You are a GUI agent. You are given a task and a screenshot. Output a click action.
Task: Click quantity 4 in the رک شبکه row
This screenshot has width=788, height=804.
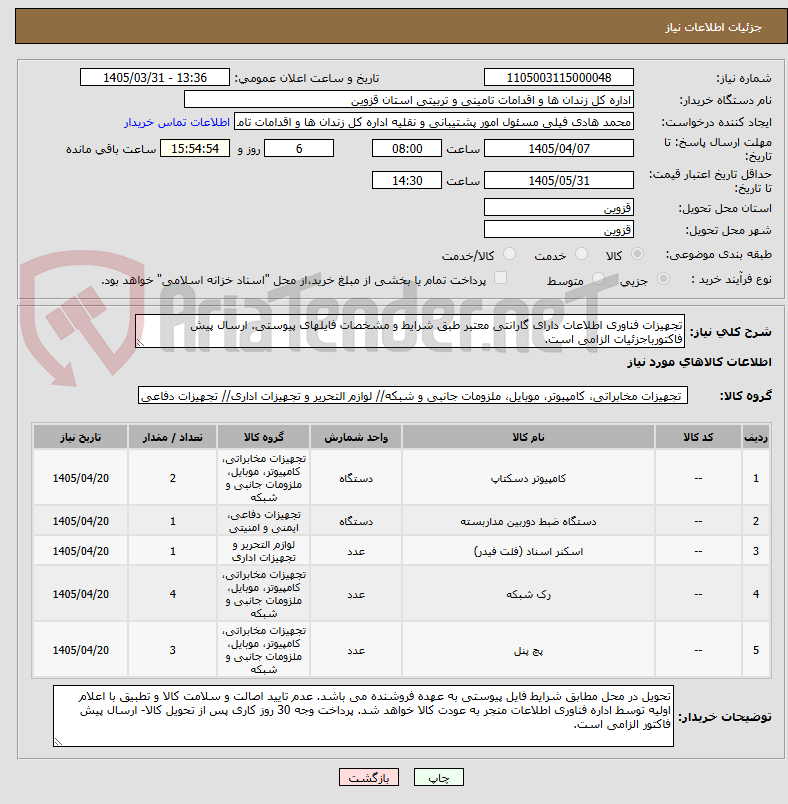click(x=173, y=594)
